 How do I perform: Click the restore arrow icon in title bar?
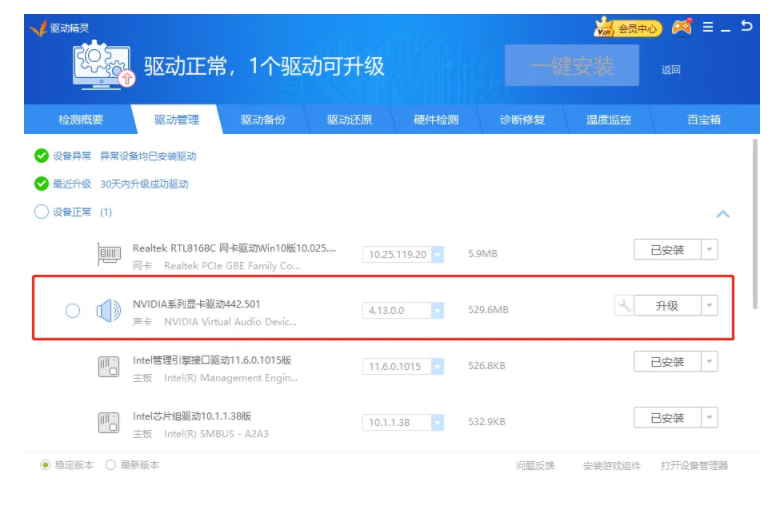point(746,26)
